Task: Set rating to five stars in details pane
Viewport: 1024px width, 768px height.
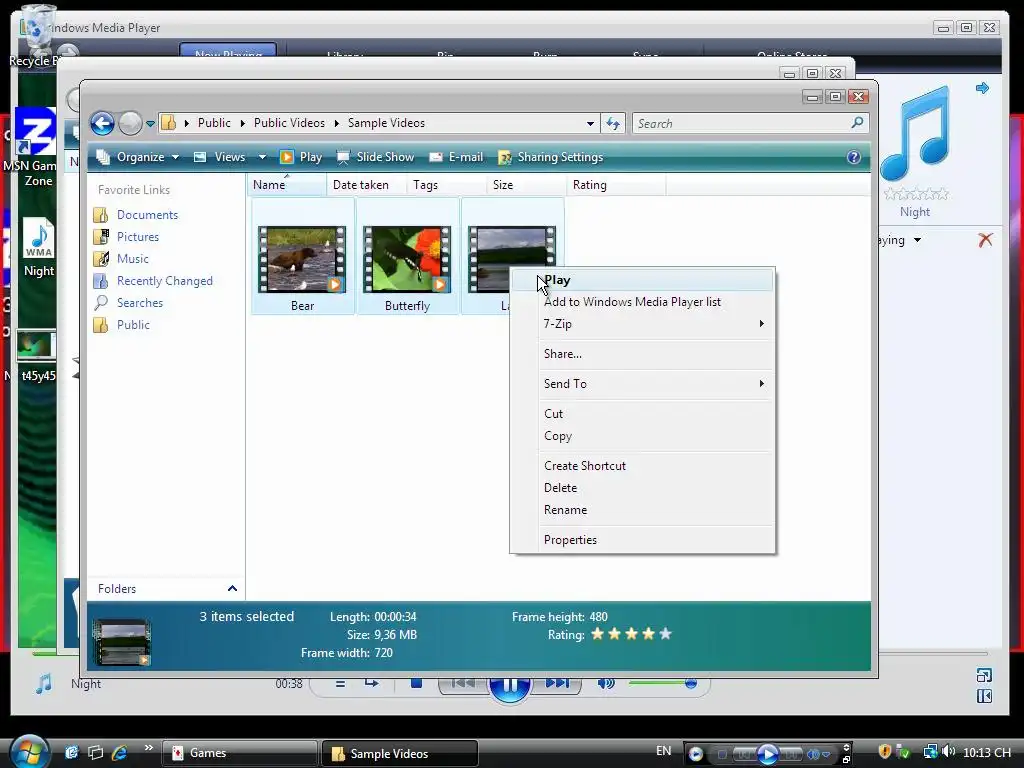Action: click(665, 634)
